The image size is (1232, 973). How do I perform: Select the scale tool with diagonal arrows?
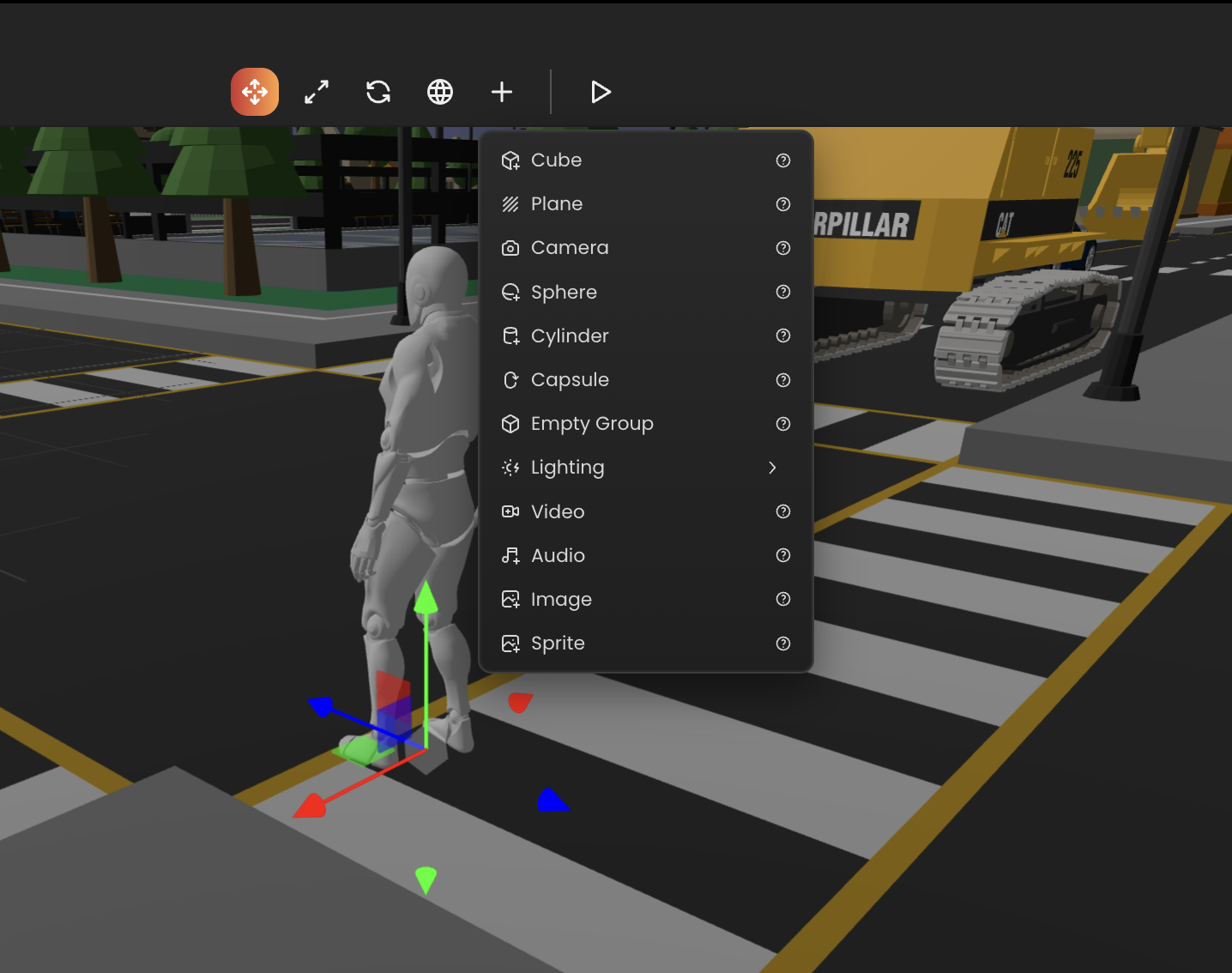(317, 92)
